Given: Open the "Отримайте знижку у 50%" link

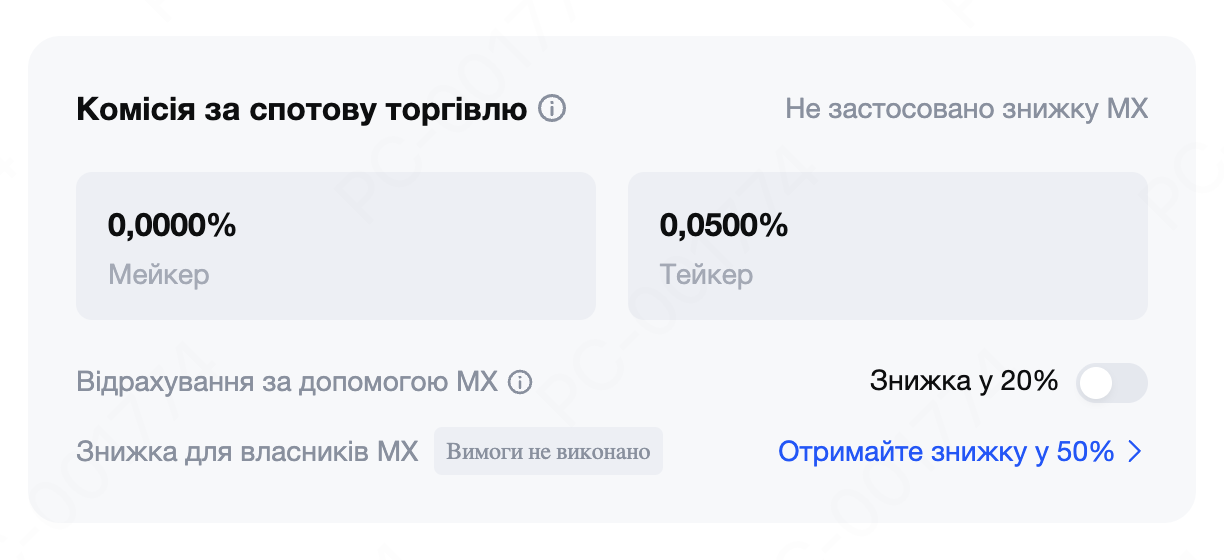Looking at the screenshot, I should [x=946, y=453].
